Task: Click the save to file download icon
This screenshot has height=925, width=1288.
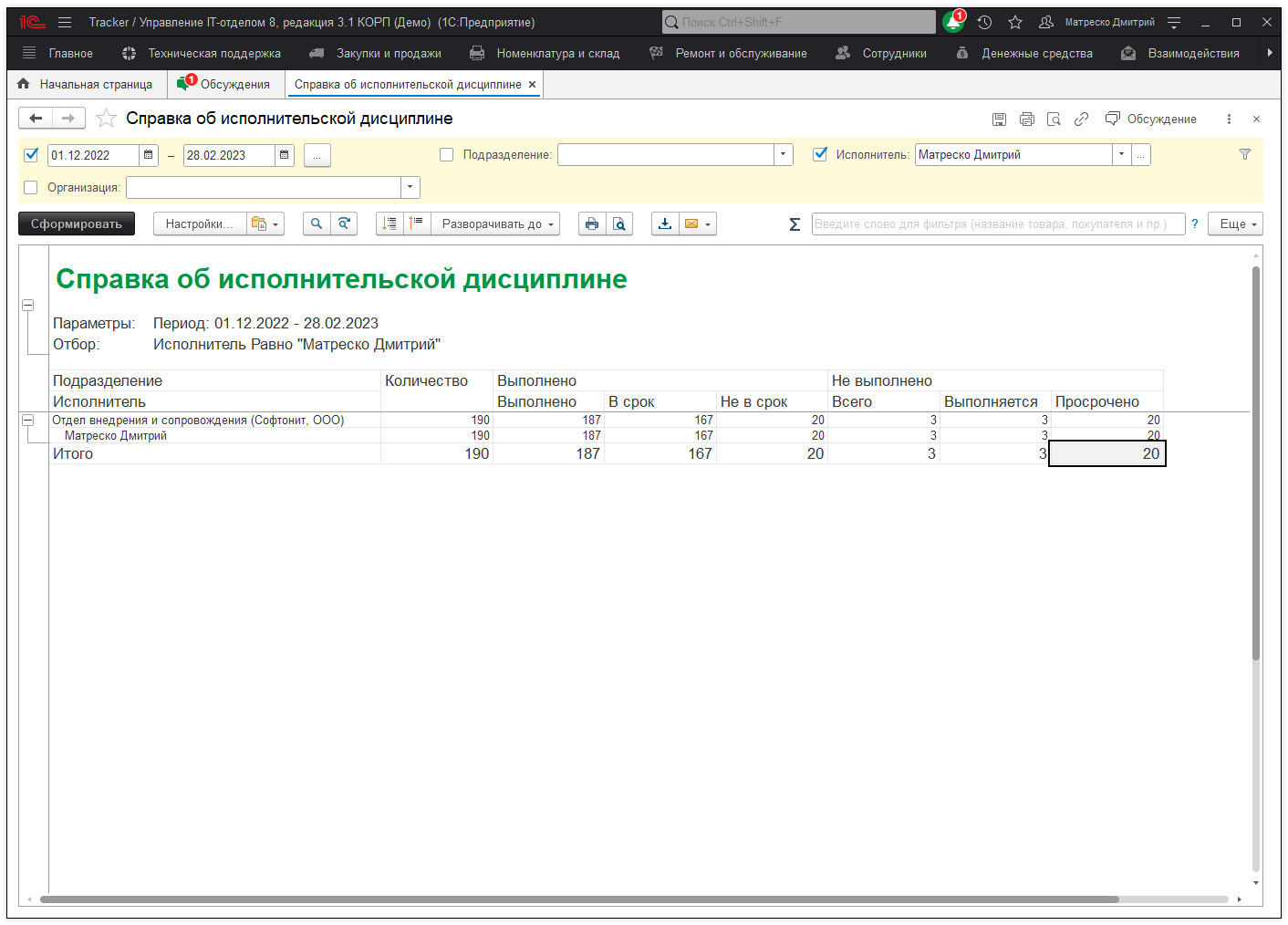Action: tap(665, 223)
